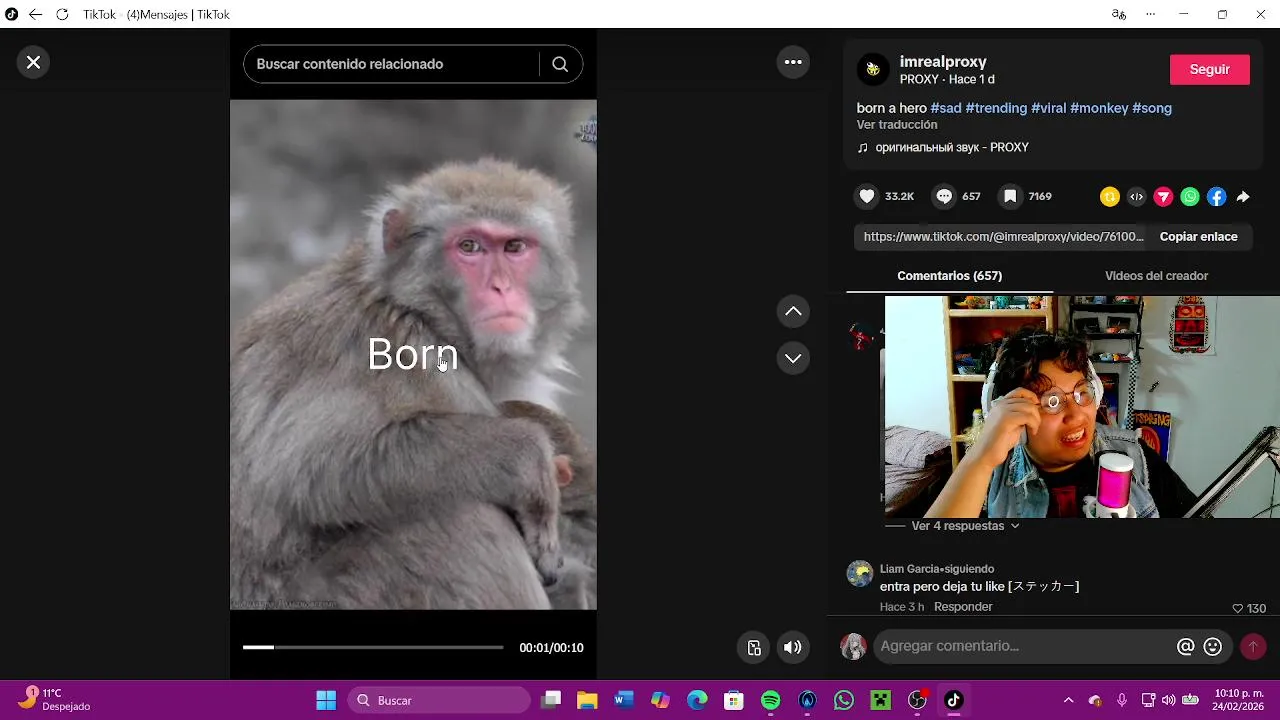Open OBS Studio from the taskbar
Image resolution: width=1280 pixels, height=720 pixels.
coord(917,700)
